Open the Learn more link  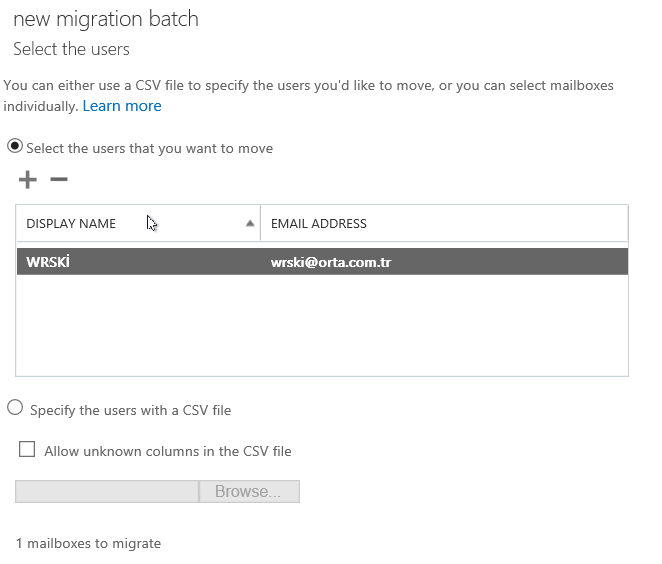point(122,106)
